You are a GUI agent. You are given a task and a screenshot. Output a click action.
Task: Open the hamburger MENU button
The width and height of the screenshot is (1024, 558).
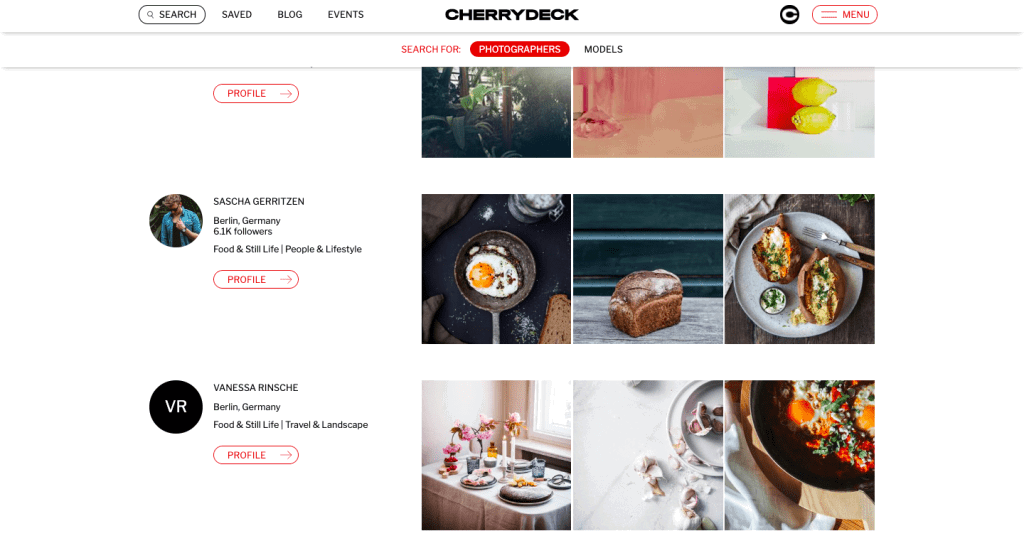844,14
